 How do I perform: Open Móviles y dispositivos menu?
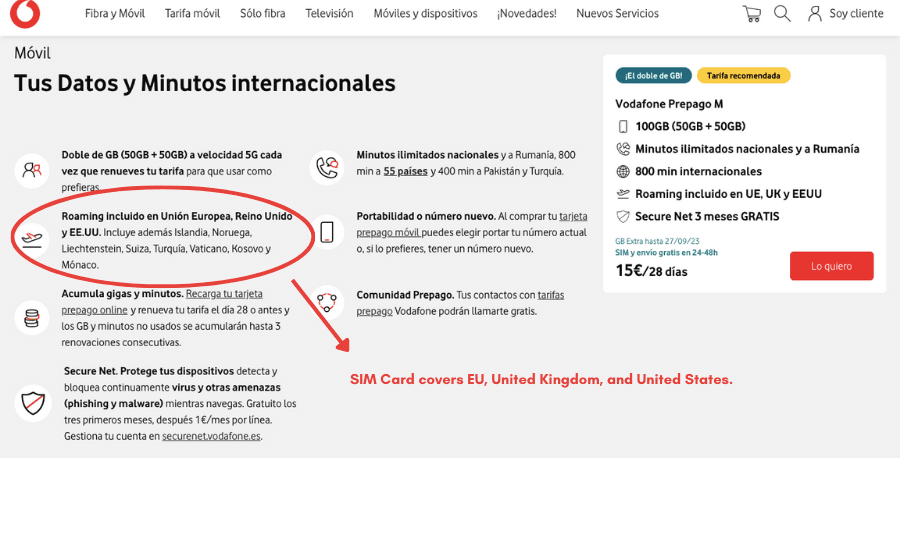(425, 13)
